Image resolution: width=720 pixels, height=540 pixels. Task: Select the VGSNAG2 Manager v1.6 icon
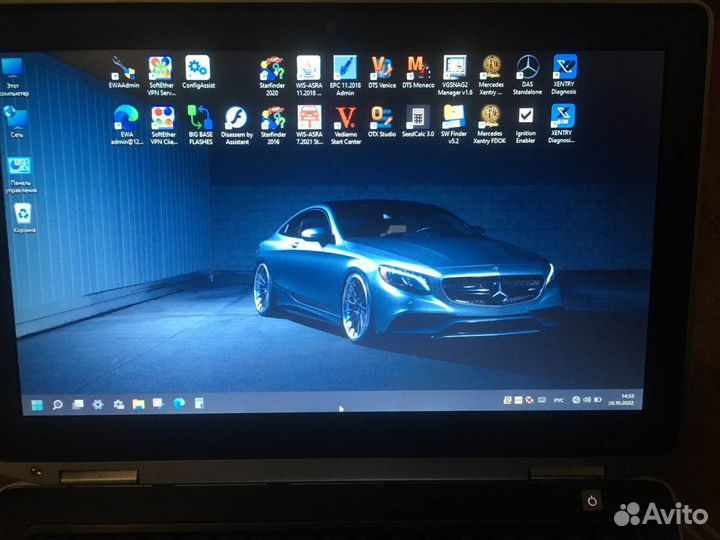[x=455, y=75]
